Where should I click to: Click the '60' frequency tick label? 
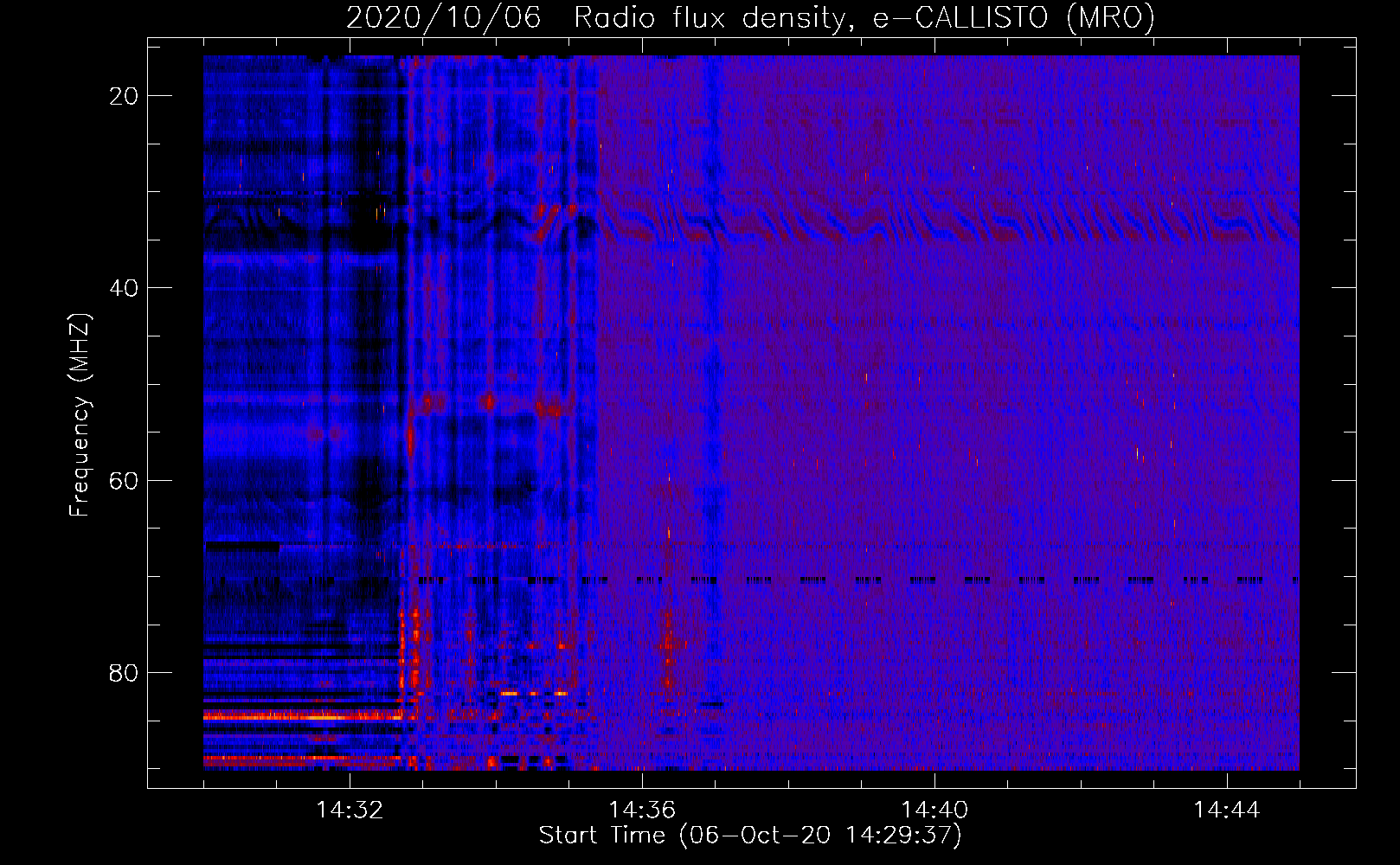pos(124,480)
